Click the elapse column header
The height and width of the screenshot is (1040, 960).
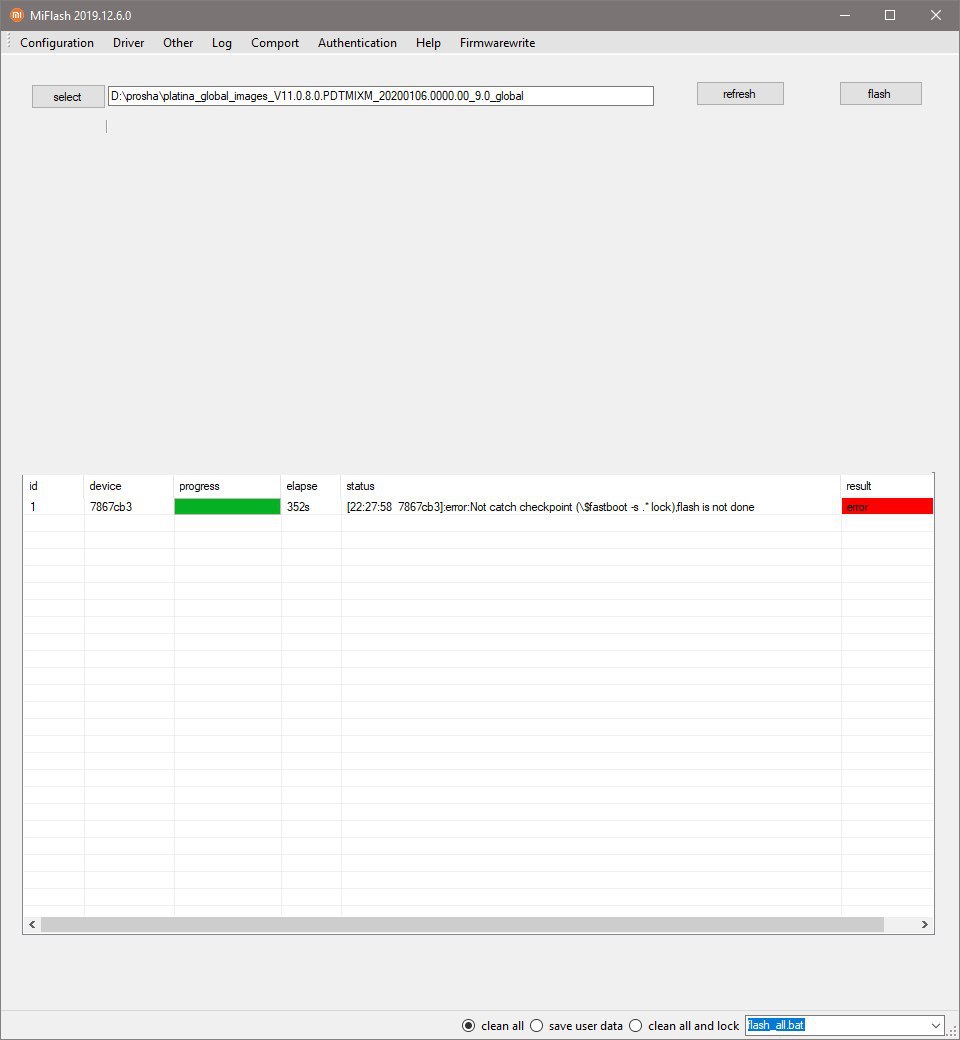tap(310, 486)
